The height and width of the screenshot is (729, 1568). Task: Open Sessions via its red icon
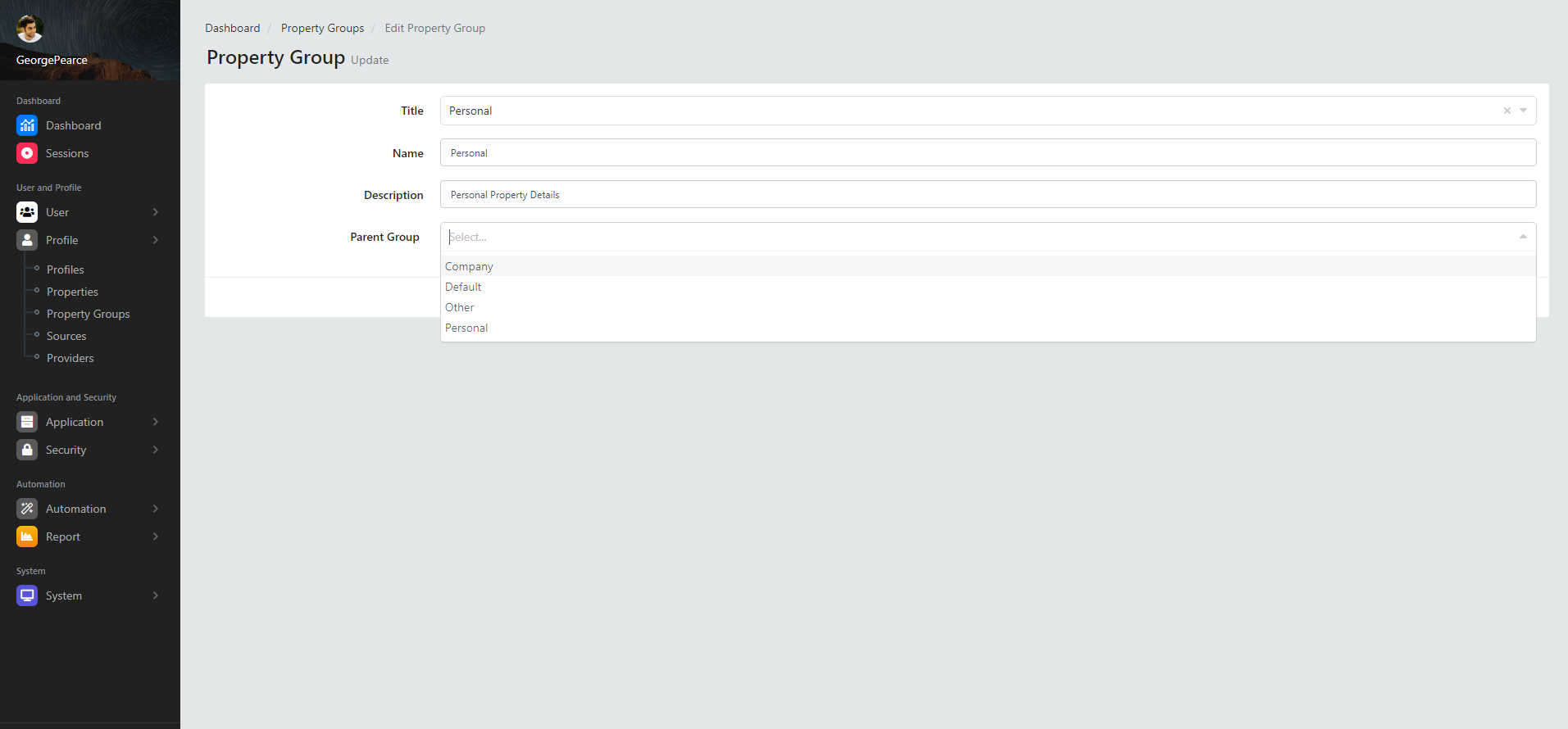coord(27,153)
